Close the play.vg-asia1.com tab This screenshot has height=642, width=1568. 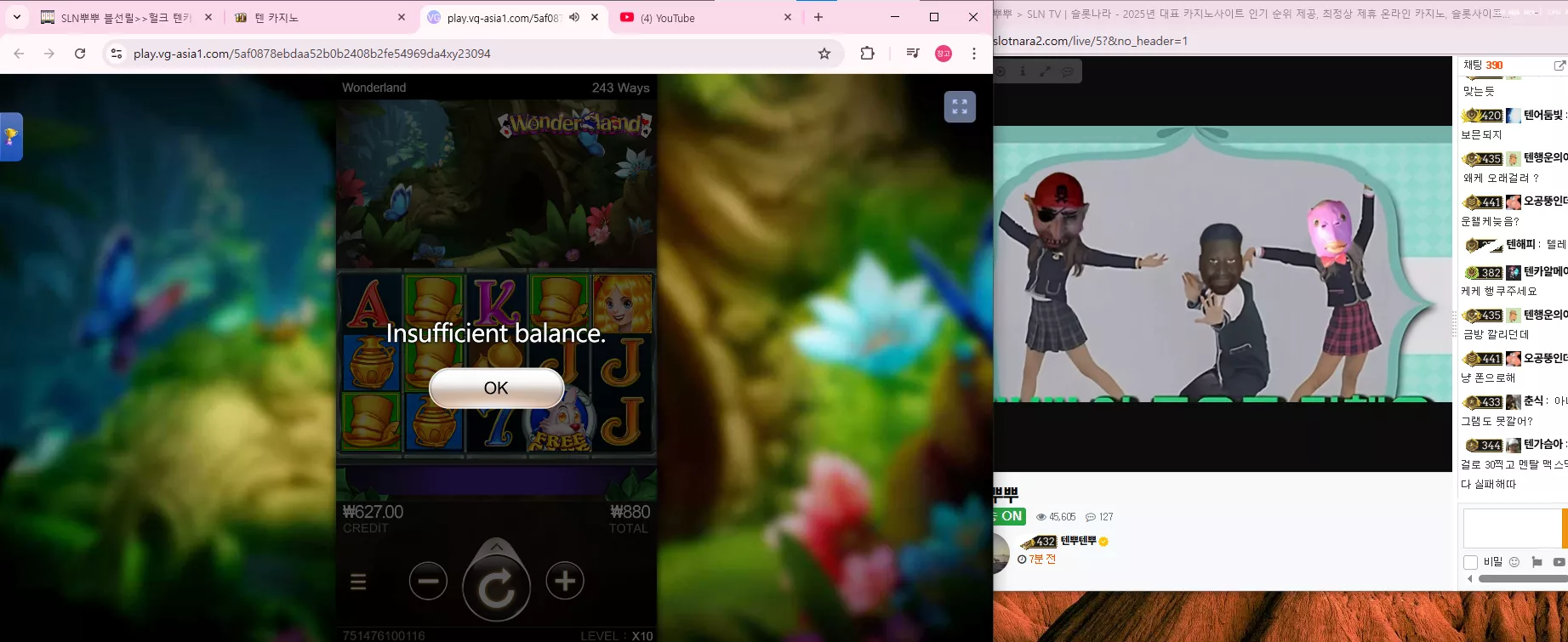pos(595,17)
